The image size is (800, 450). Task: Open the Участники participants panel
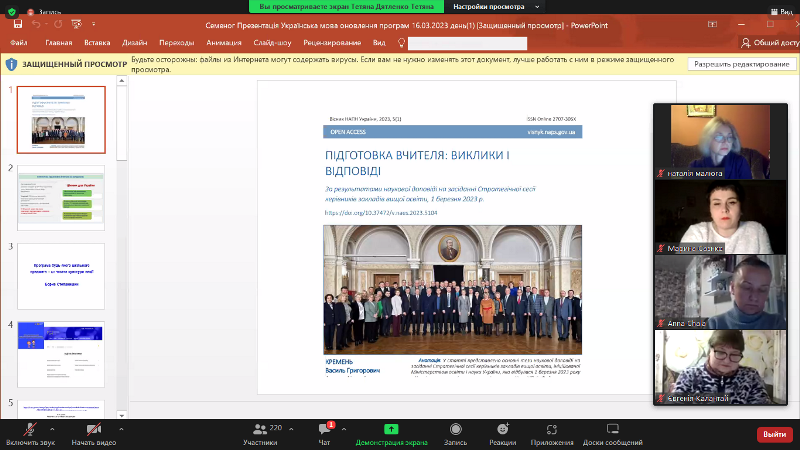point(260,428)
